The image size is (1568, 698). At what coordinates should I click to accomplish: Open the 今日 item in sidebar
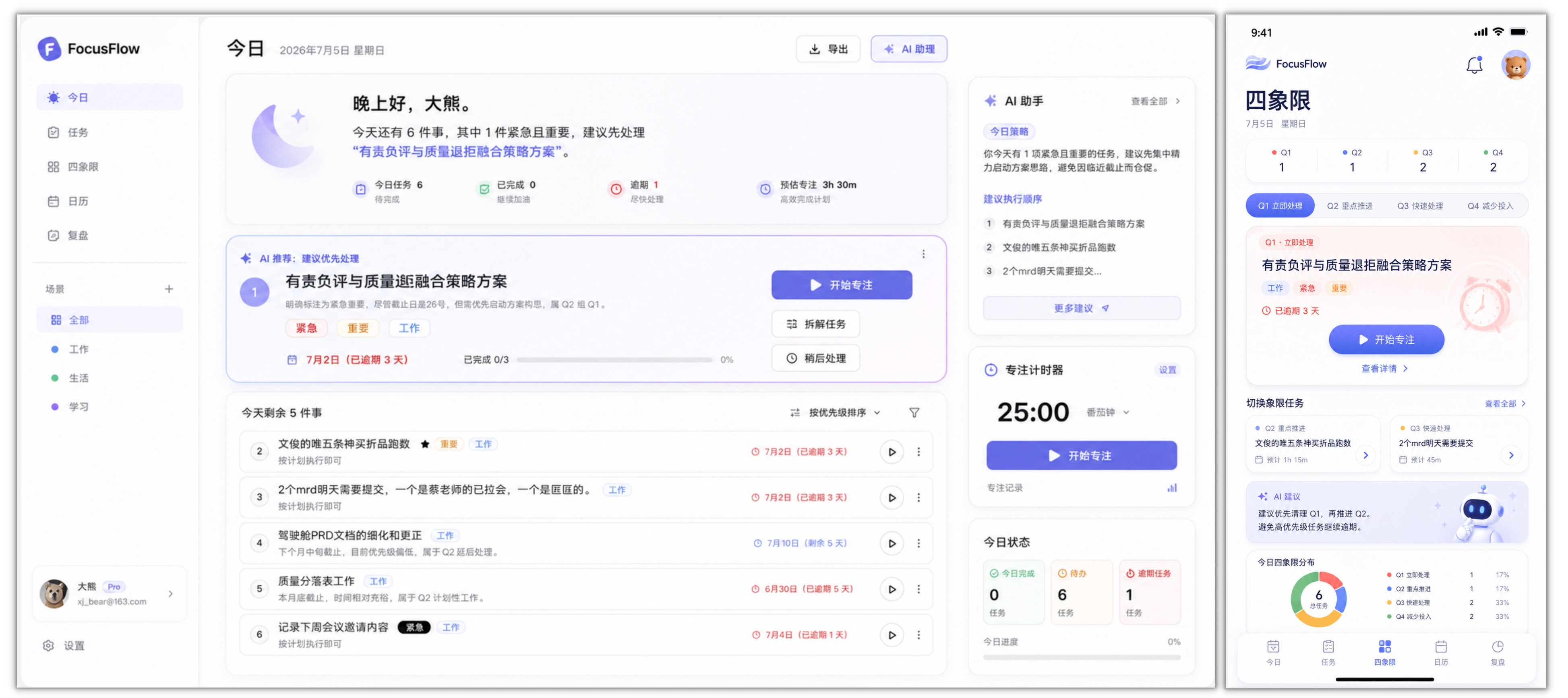tap(110, 97)
